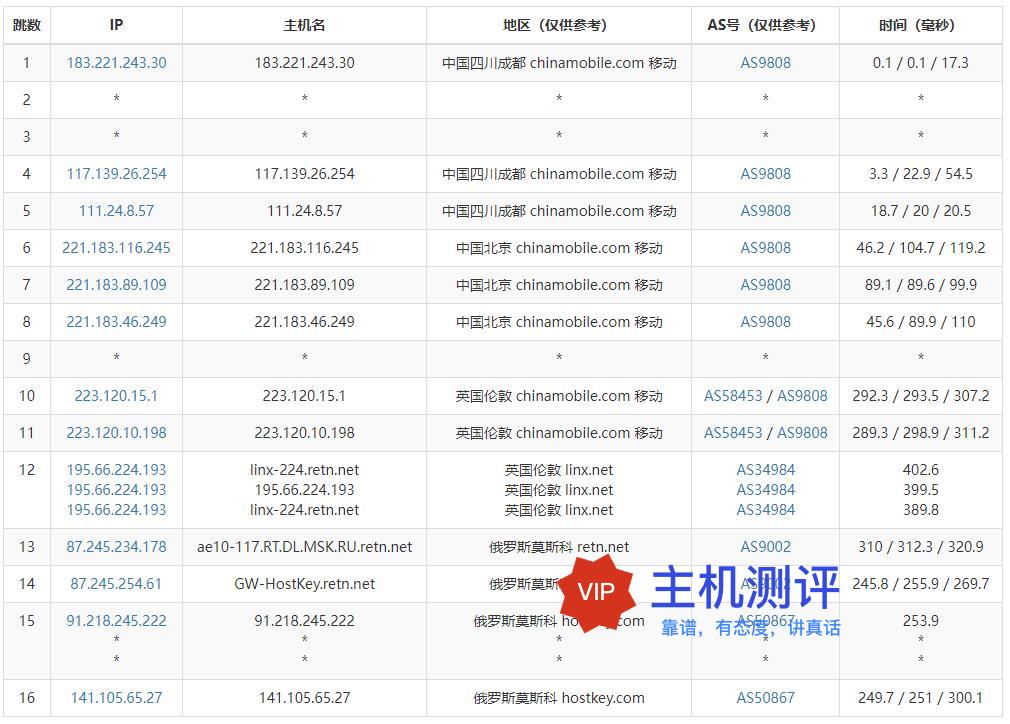Viewport: 1010px width, 724px height.
Task: Click time value 245.8 / 255.9 / 269.7
Action: click(920, 584)
